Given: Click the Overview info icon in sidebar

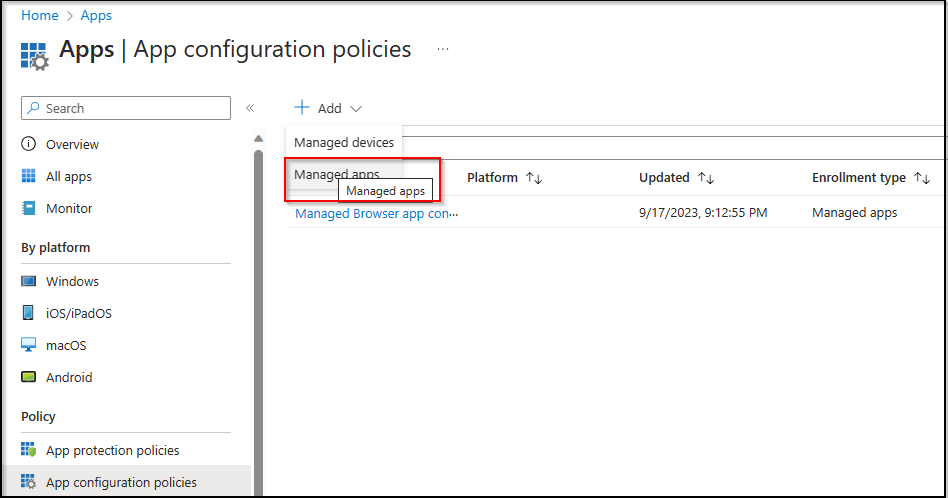Looking at the screenshot, I should click(29, 144).
